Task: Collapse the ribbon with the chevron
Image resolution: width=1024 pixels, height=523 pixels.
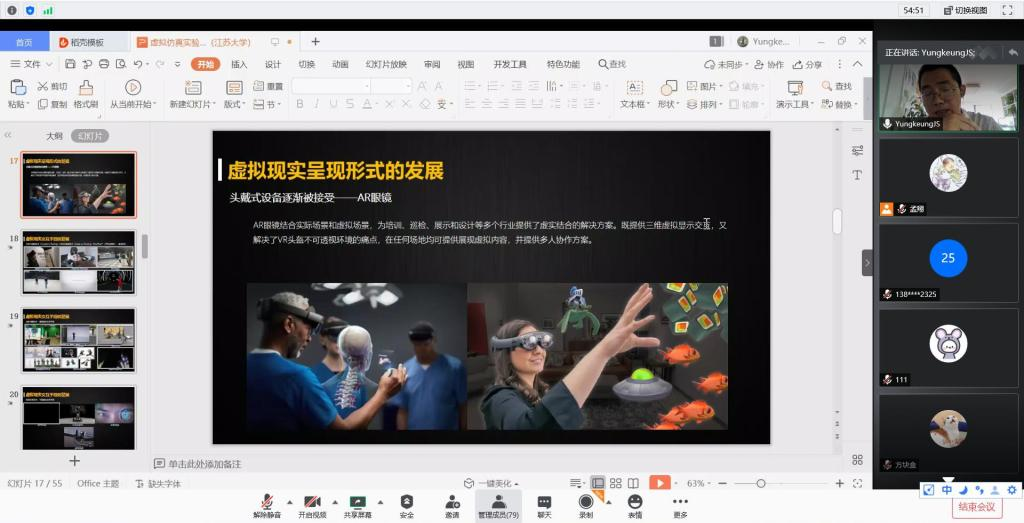Action: click(858, 64)
